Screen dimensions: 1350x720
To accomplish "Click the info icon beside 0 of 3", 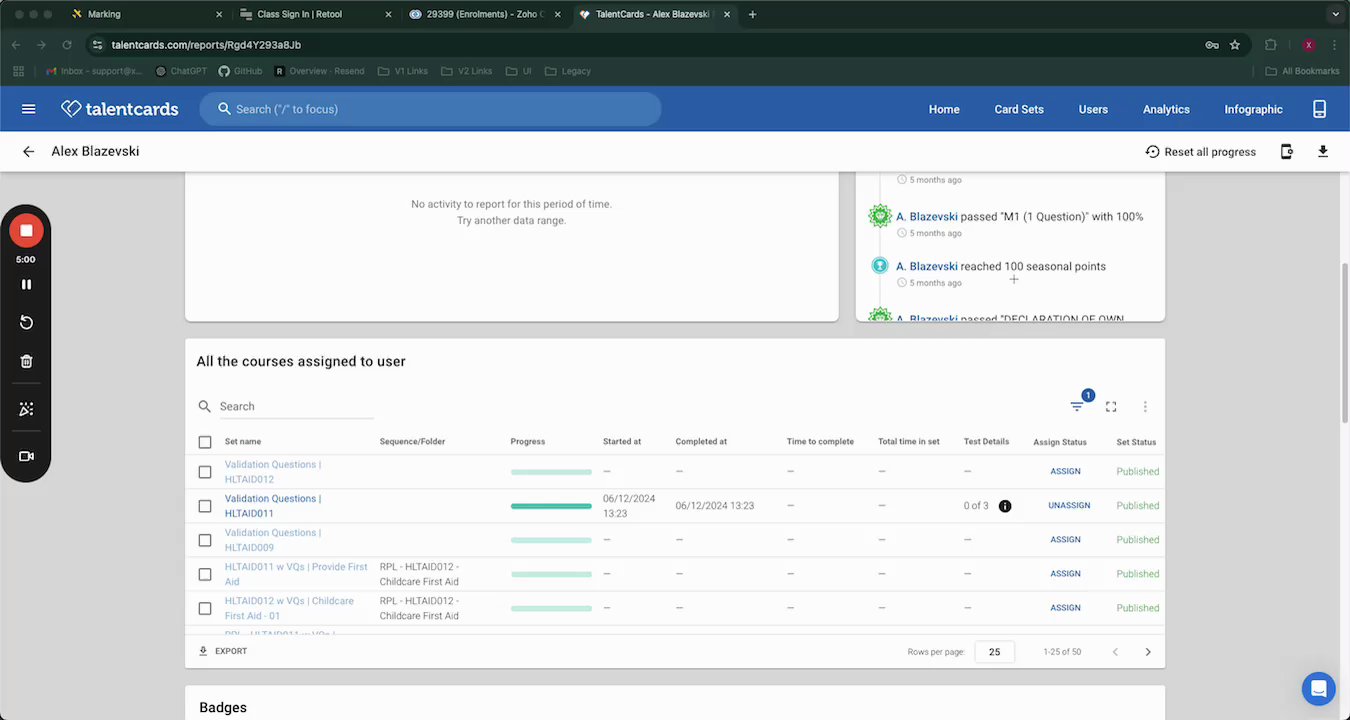I will (x=1005, y=506).
